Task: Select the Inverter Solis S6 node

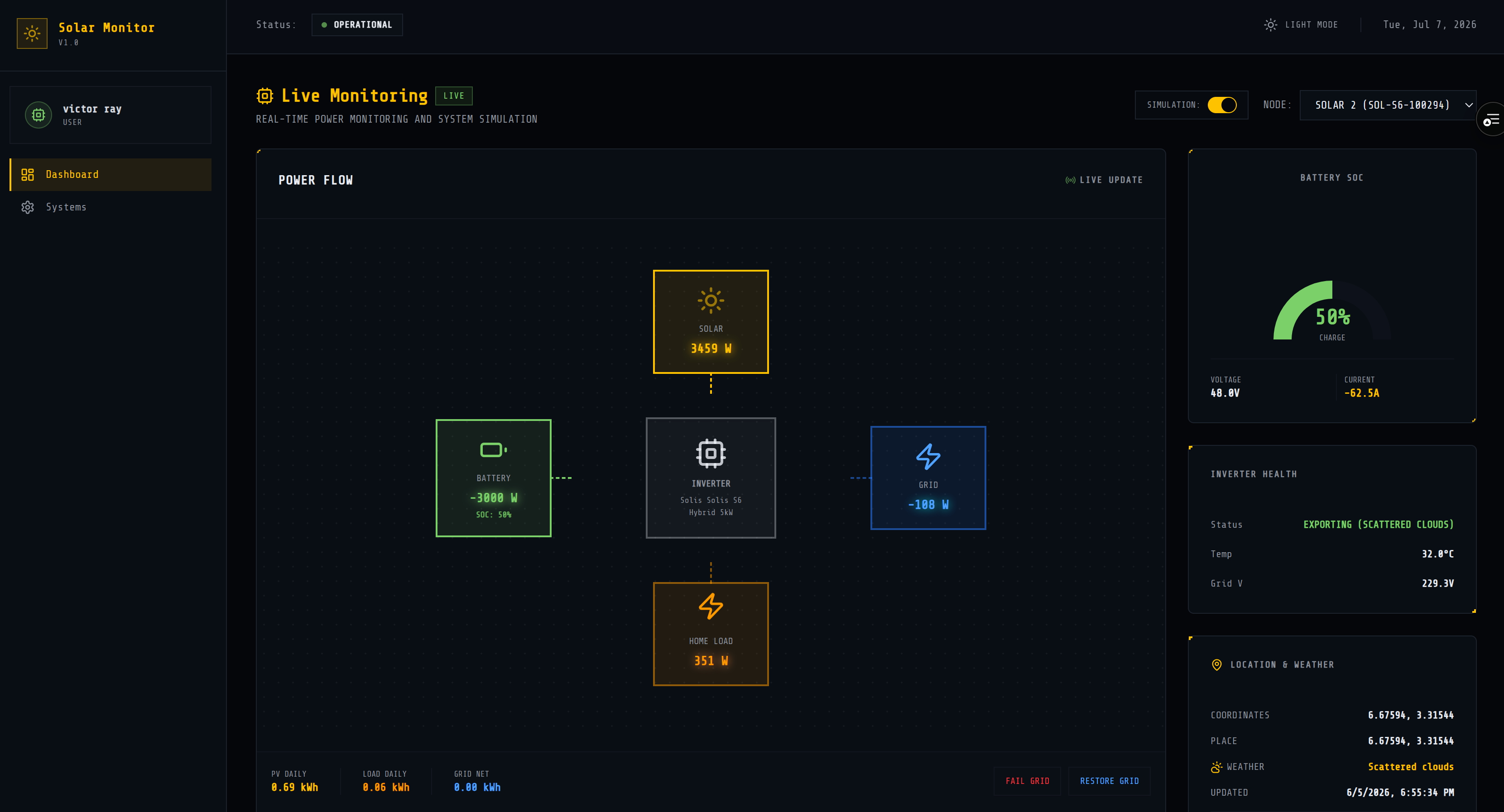Action: 711,478
